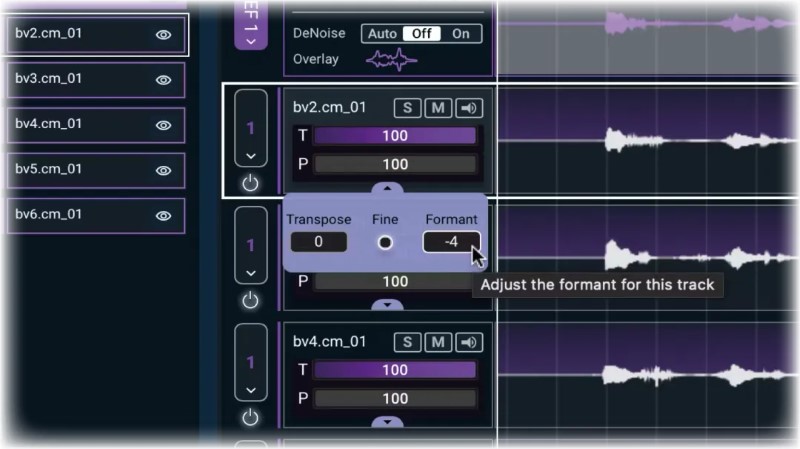Open the group dropdown beside bv2.cm_01
The height and width of the screenshot is (449, 800).
point(251,129)
